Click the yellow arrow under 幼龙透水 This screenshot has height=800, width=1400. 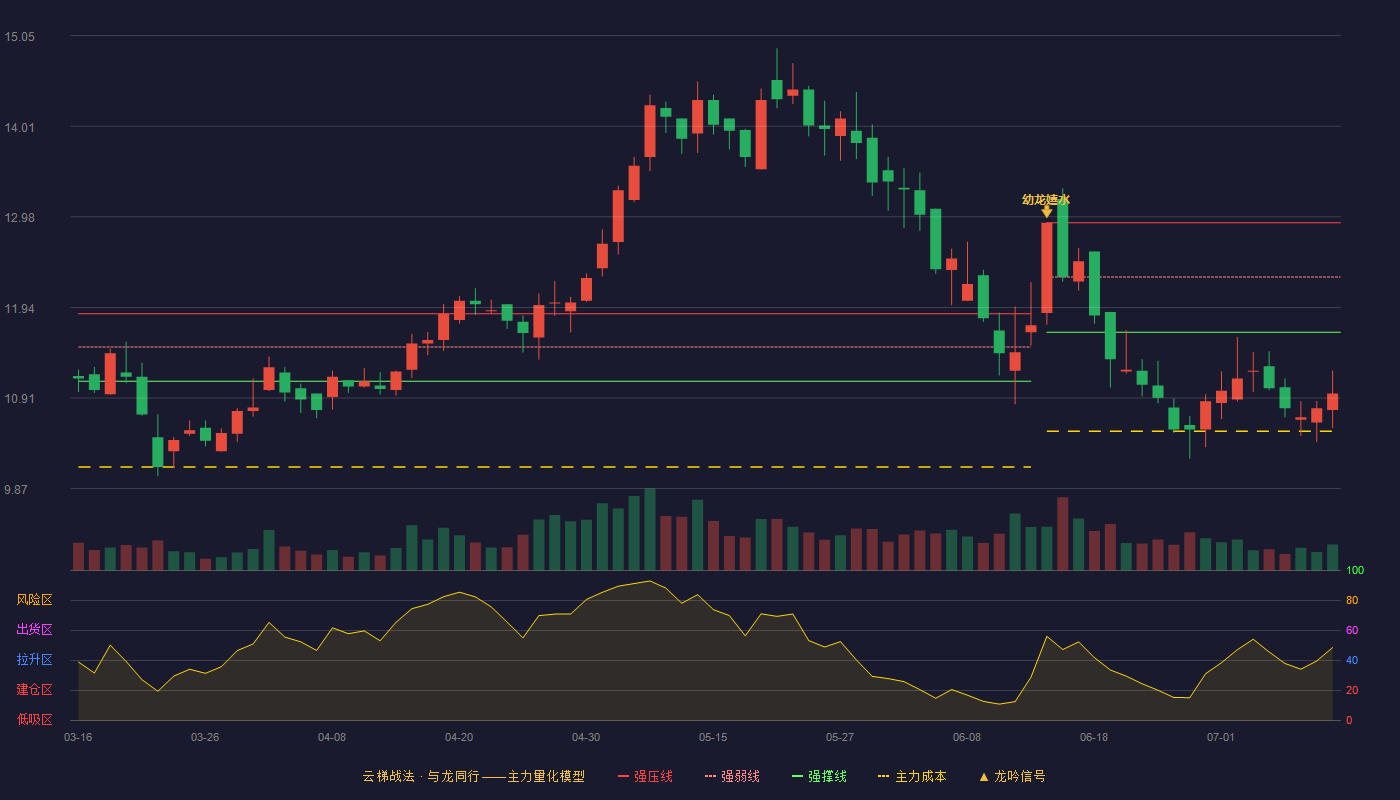click(1047, 212)
